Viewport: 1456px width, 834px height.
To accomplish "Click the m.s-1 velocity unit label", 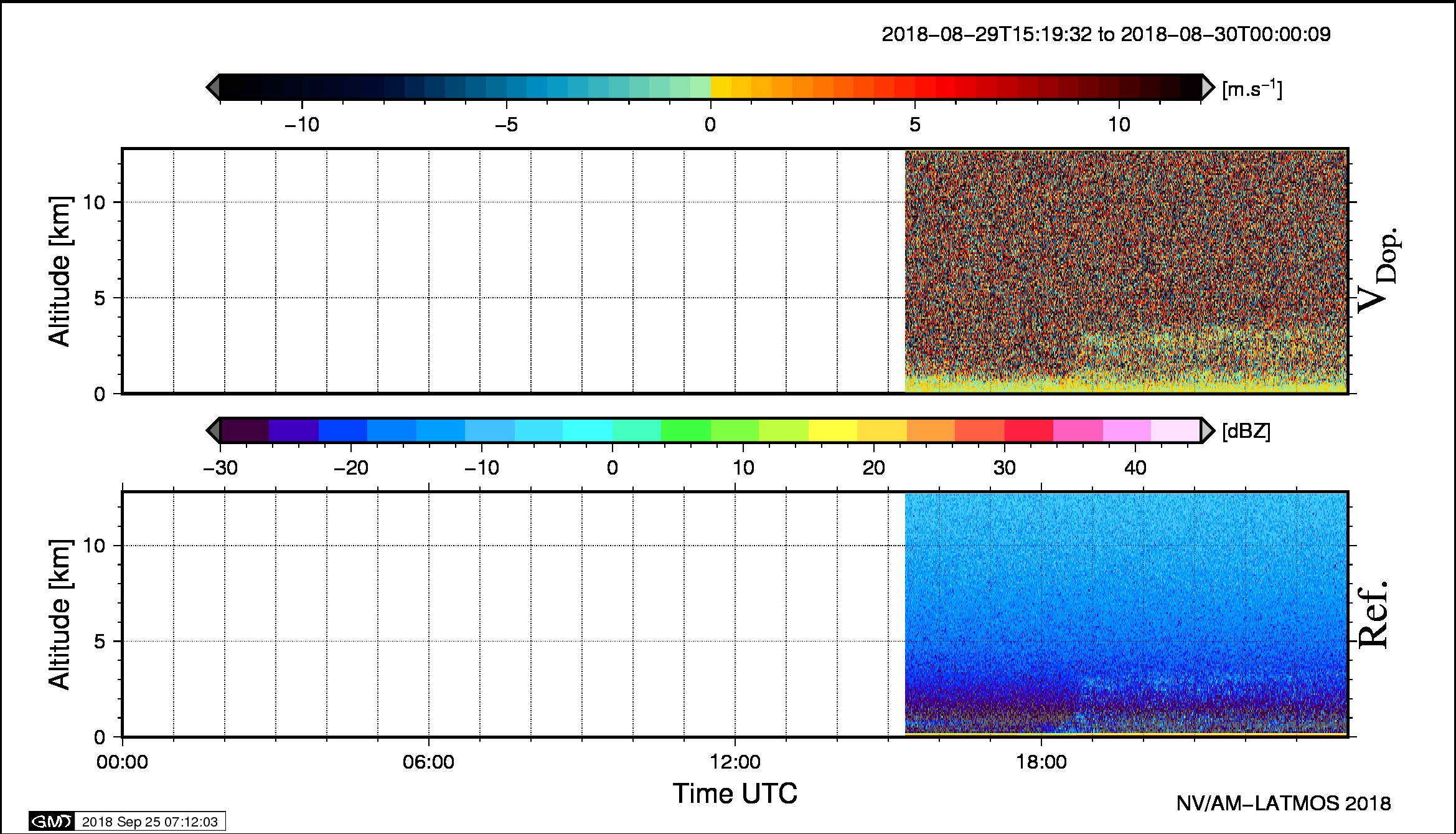I will coord(1252,90).
